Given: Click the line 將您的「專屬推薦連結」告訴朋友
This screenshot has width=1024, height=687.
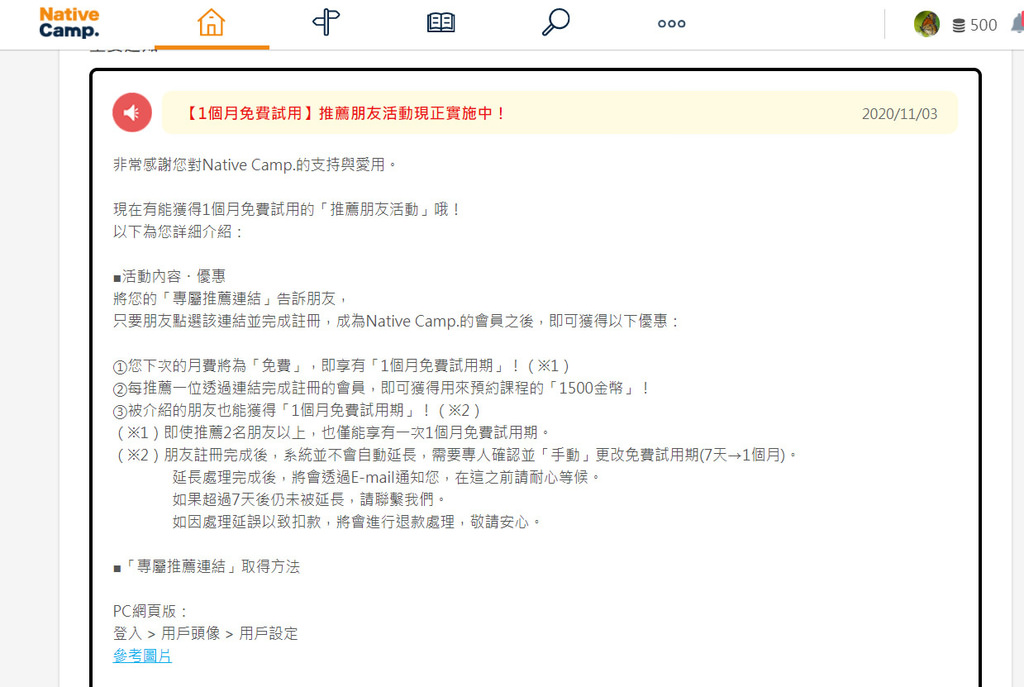Looking at the screenshot, I should pyautogui.click(x=231, y=298).
